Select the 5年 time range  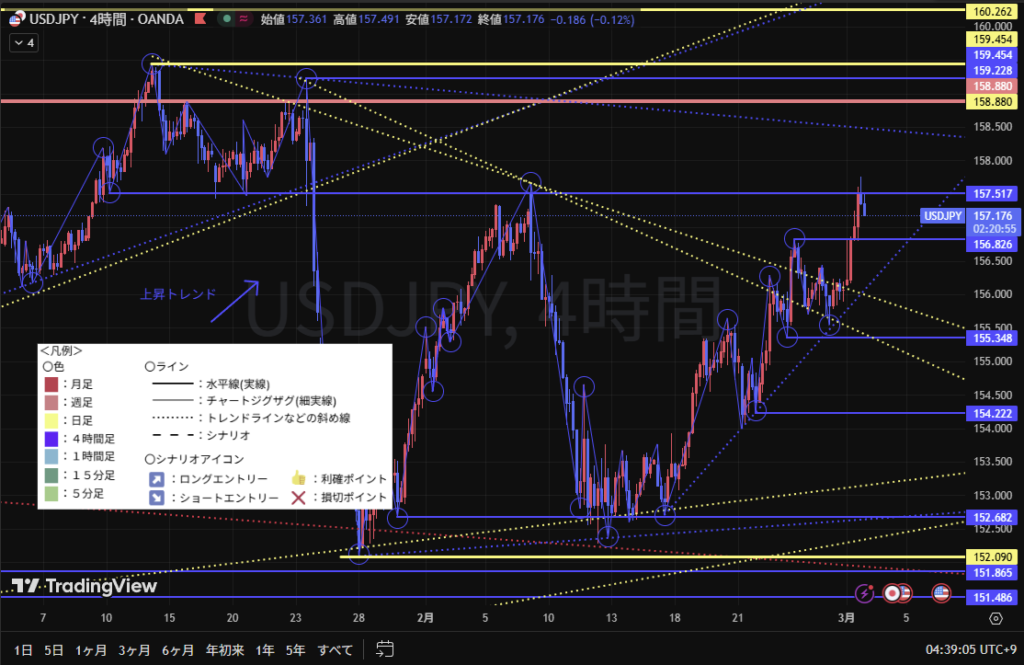pos(295,650)
